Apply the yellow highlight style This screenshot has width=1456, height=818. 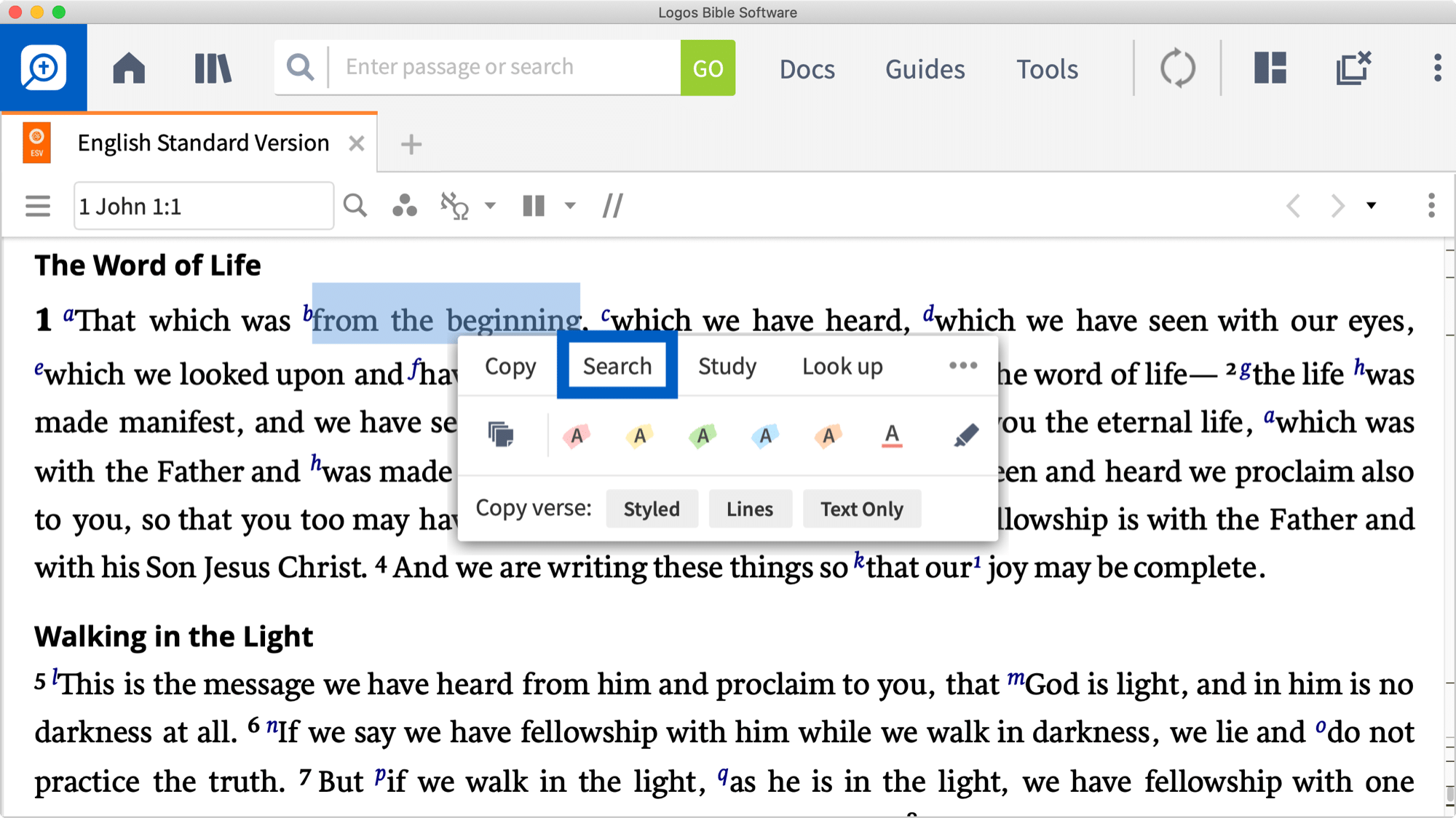point(639,435)
